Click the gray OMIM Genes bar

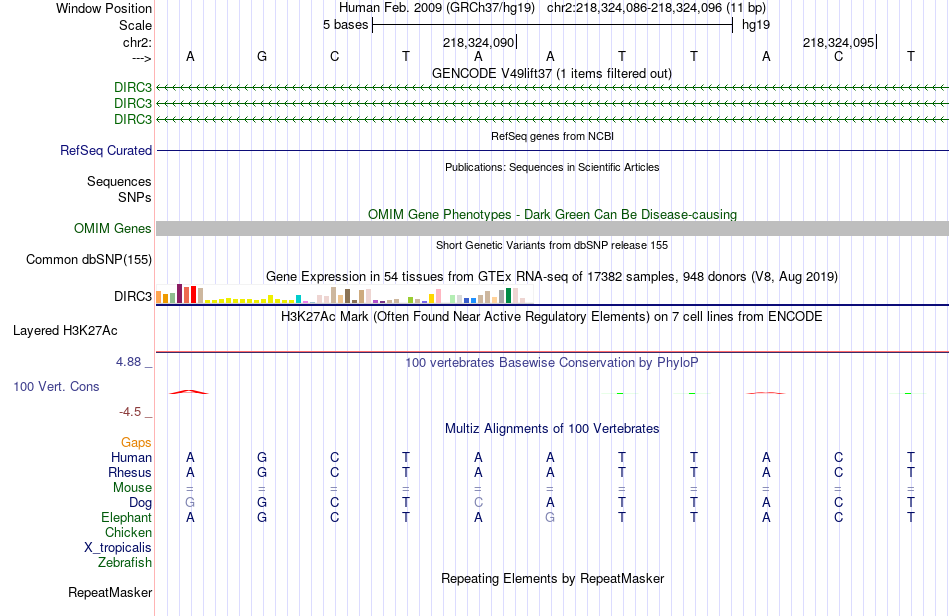click(552, 228)
